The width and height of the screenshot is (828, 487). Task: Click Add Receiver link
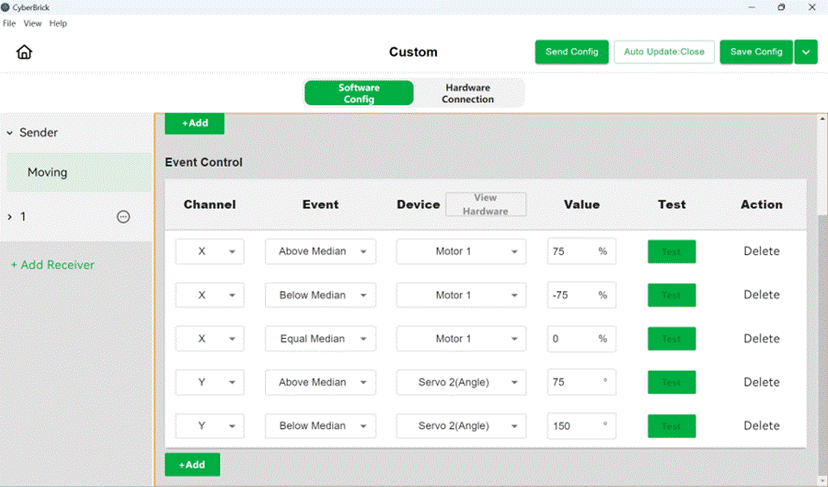click(53, 265)
